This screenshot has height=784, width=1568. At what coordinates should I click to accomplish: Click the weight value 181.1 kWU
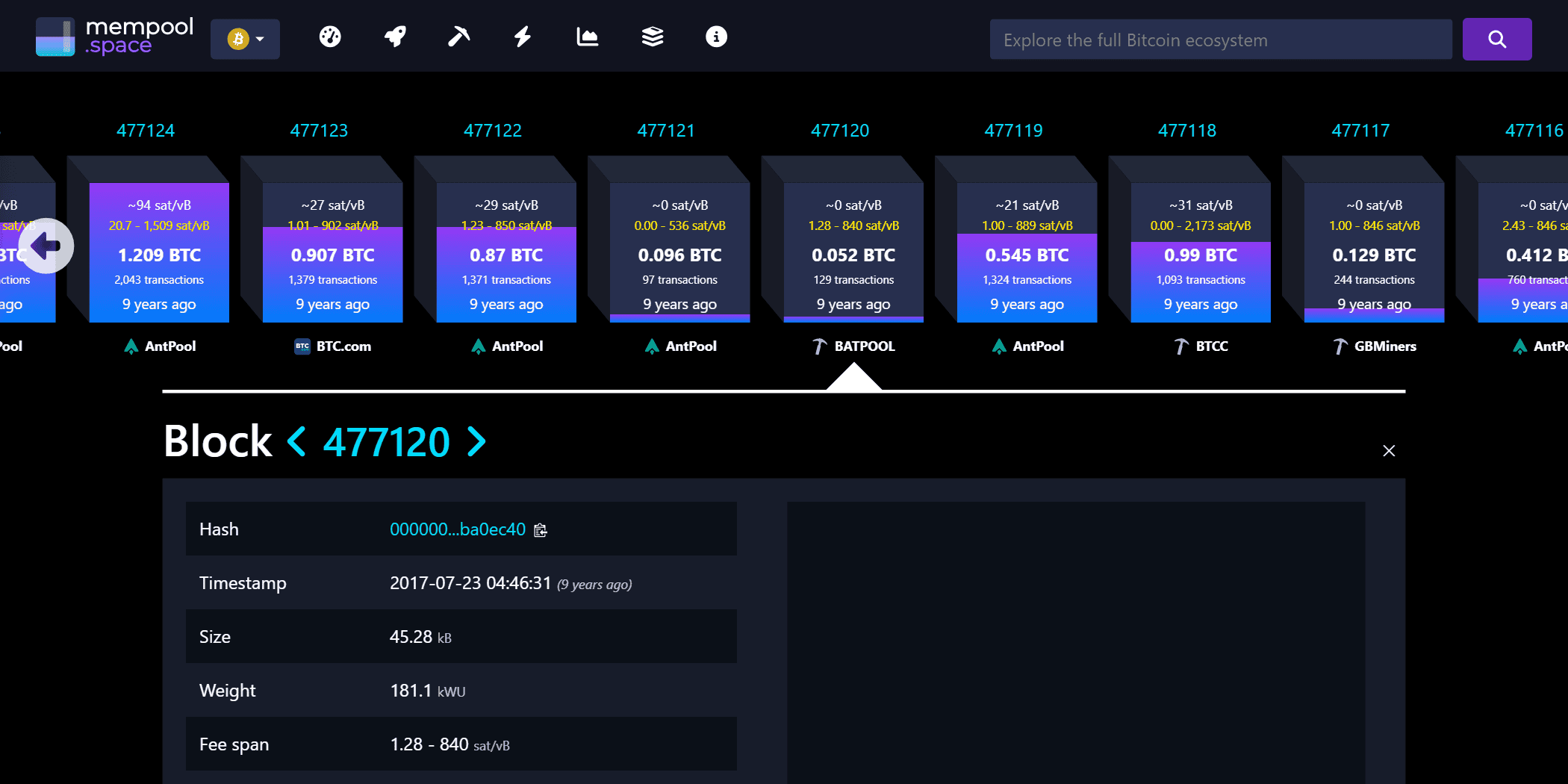coord(428,691)
